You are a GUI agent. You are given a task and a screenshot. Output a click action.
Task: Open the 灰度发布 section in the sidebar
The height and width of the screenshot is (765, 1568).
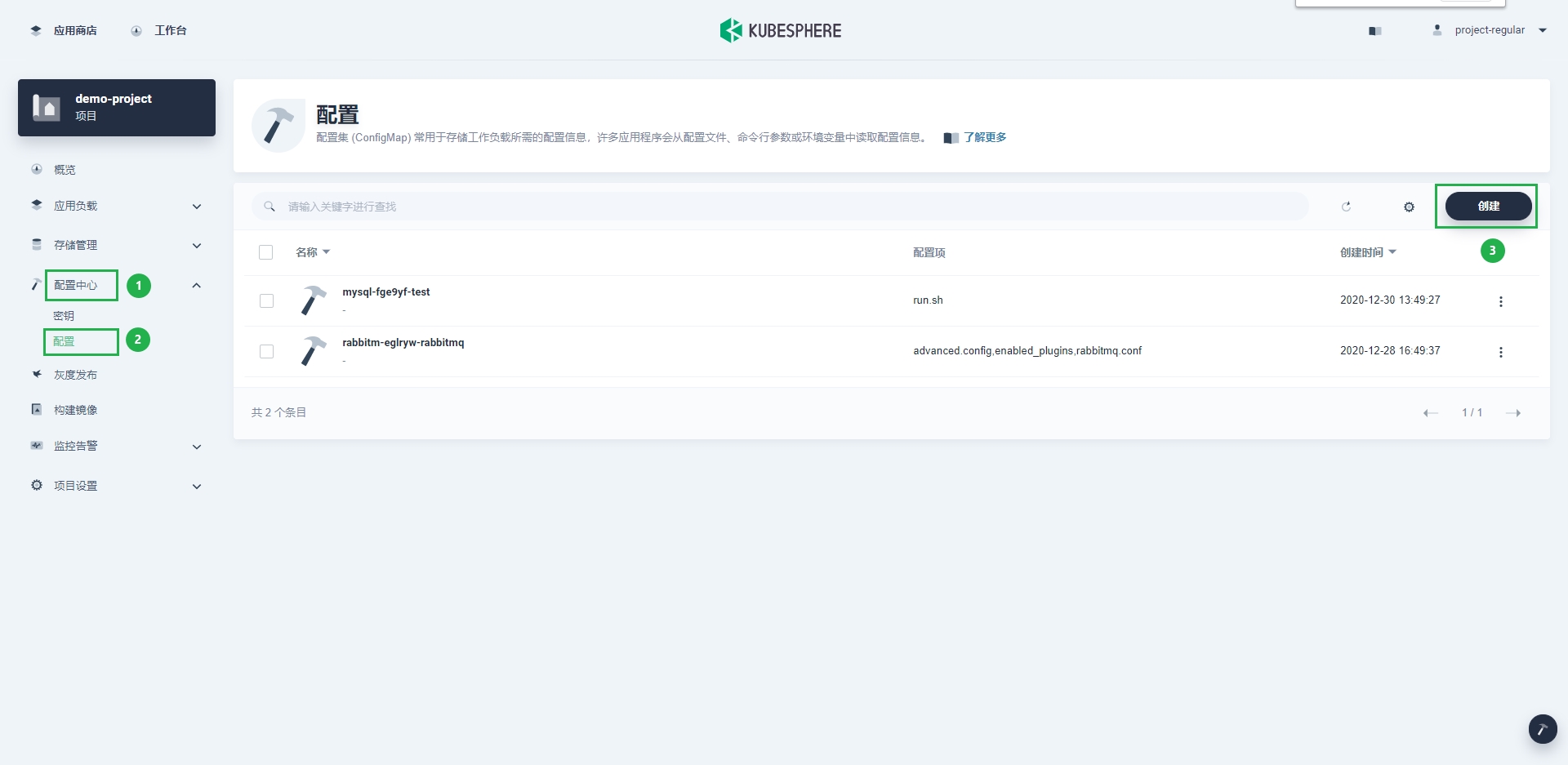74,374
